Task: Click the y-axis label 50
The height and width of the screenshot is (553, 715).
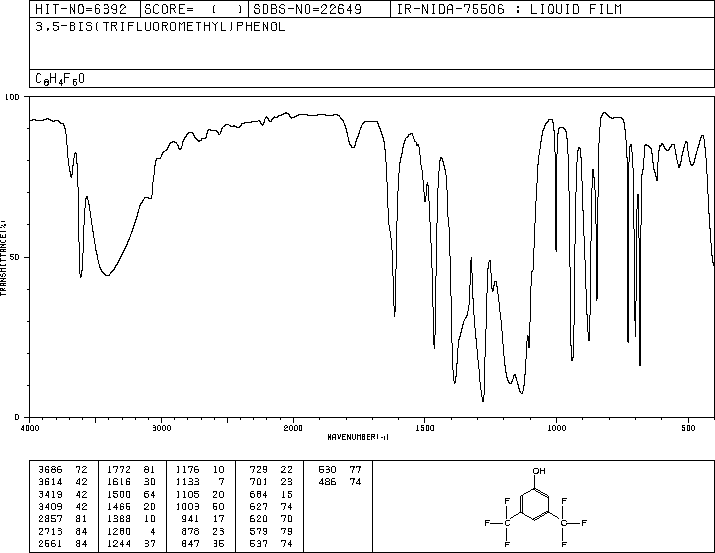Action: coord(15,257)
